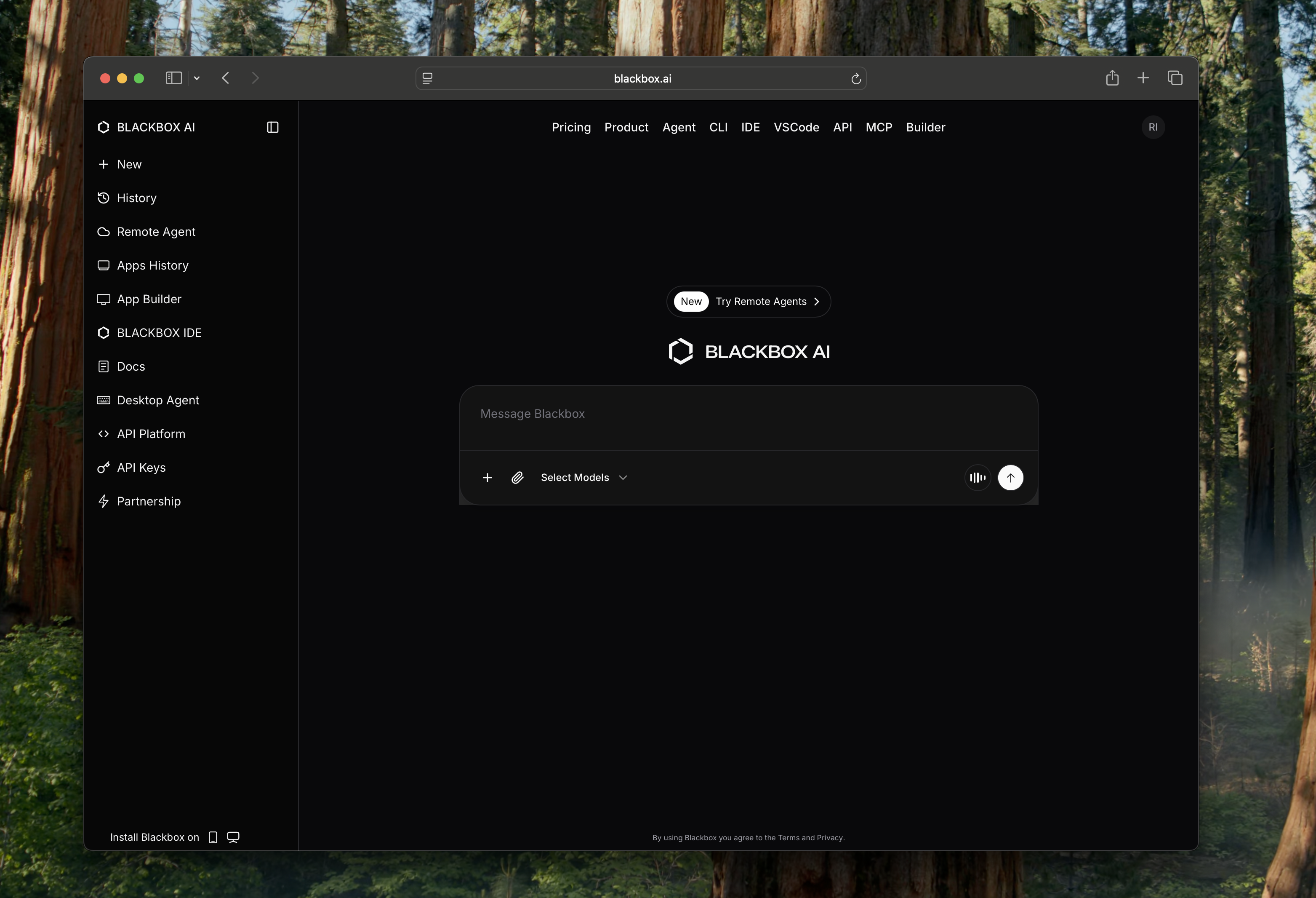
Task: Click the attachment paperclip icon
Action: click(x=517, y=478)
